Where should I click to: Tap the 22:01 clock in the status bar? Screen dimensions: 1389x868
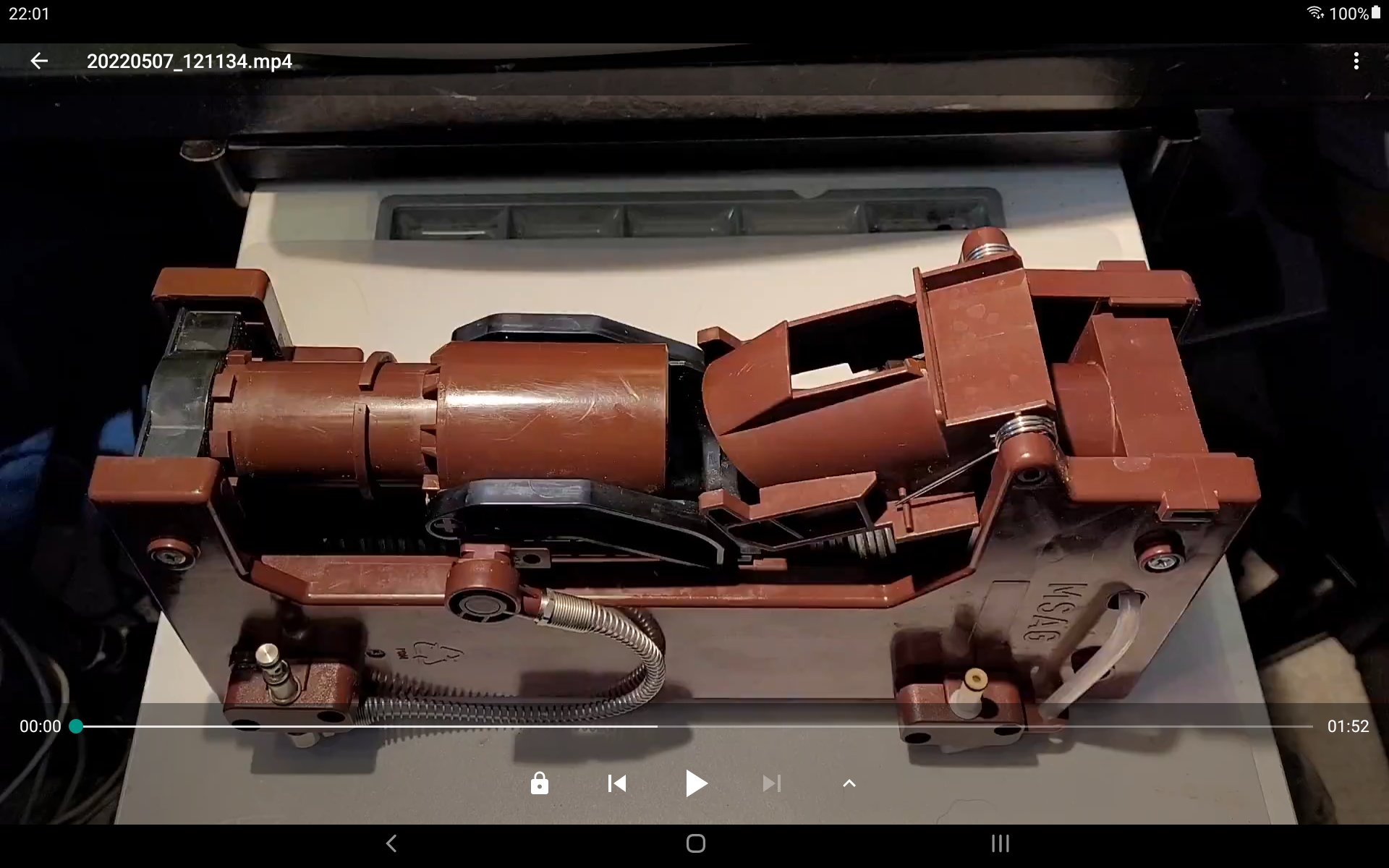tap(29, 14)
